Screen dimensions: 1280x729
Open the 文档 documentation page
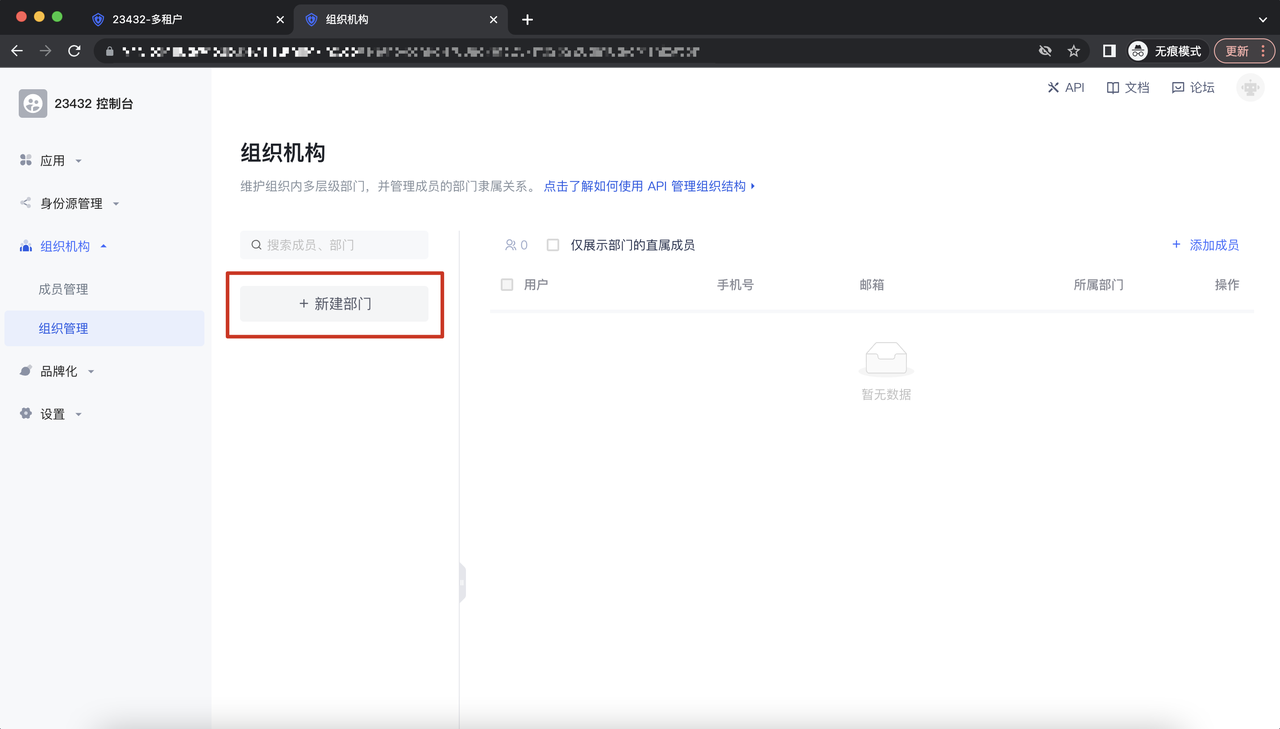click(x=1128, y=88)
